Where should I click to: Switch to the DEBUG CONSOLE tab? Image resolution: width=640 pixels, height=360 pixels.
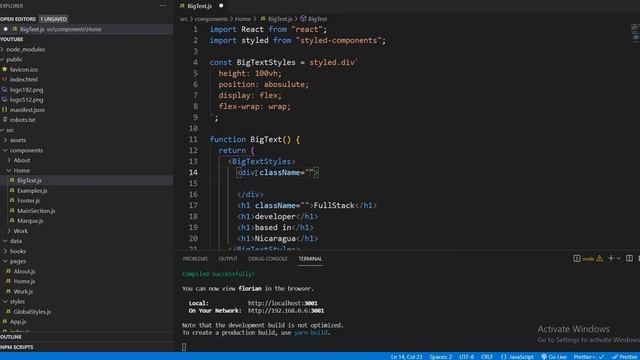point(268,259)
